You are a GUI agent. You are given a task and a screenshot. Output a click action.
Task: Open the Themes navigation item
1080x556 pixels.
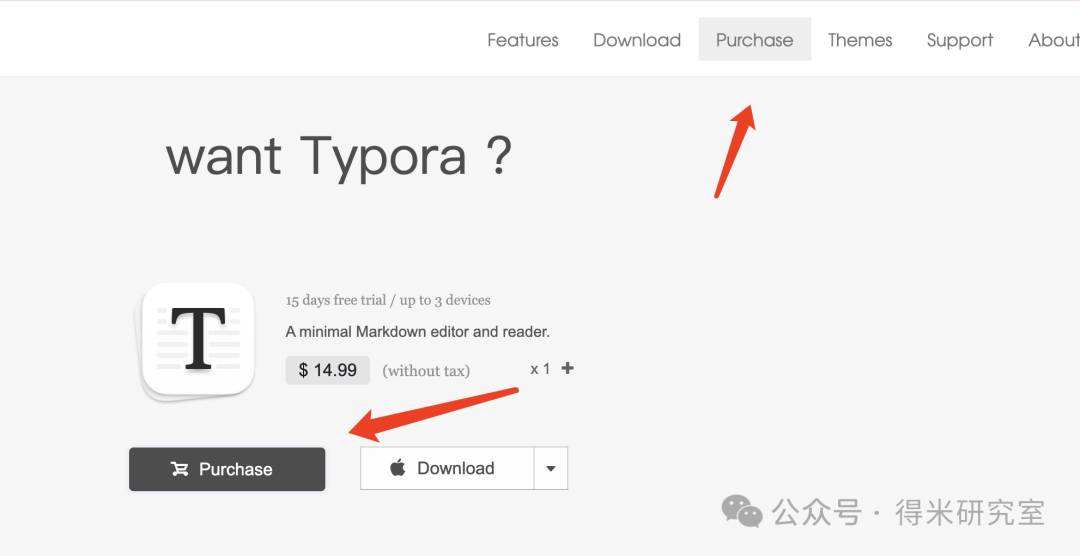pyautogui.click(x=860, y=40)
